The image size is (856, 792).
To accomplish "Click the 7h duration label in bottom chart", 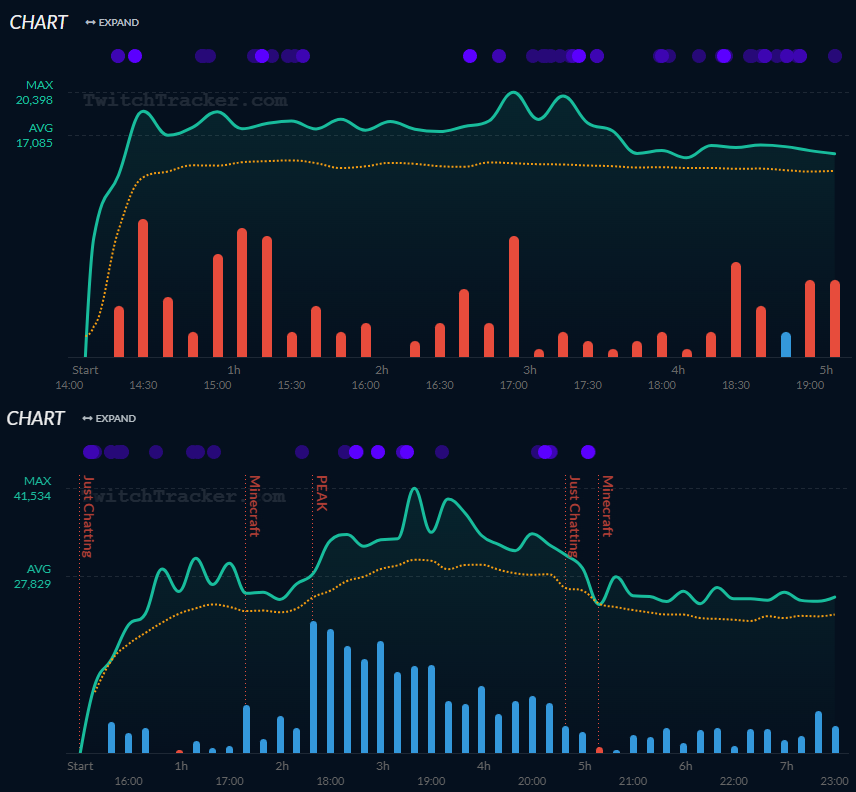I will point(787,766).
